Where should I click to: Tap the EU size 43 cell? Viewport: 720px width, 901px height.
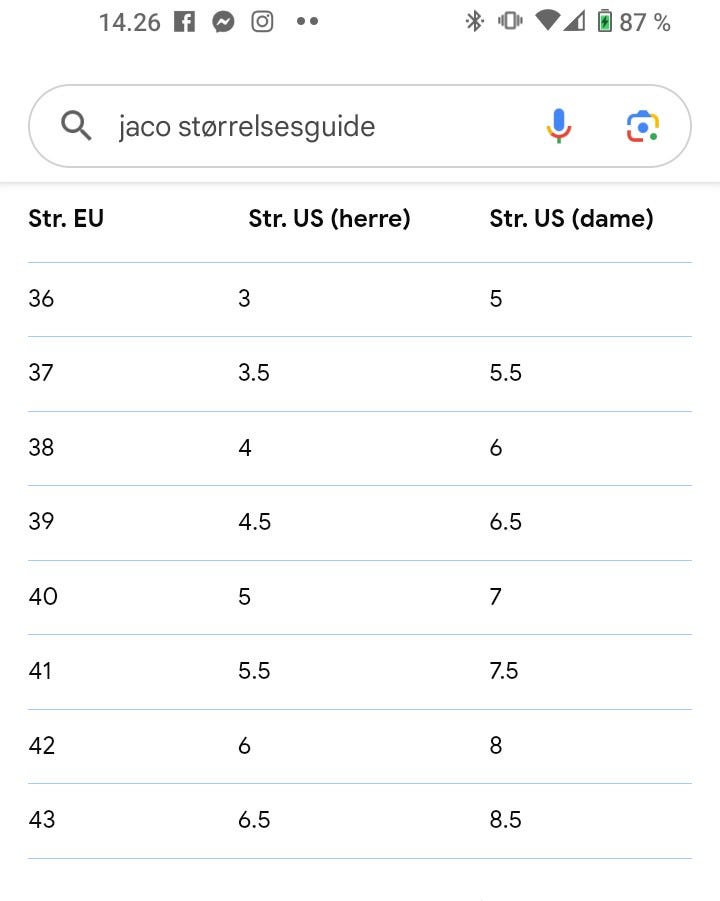pyautogui.click(x=42, y=820)
